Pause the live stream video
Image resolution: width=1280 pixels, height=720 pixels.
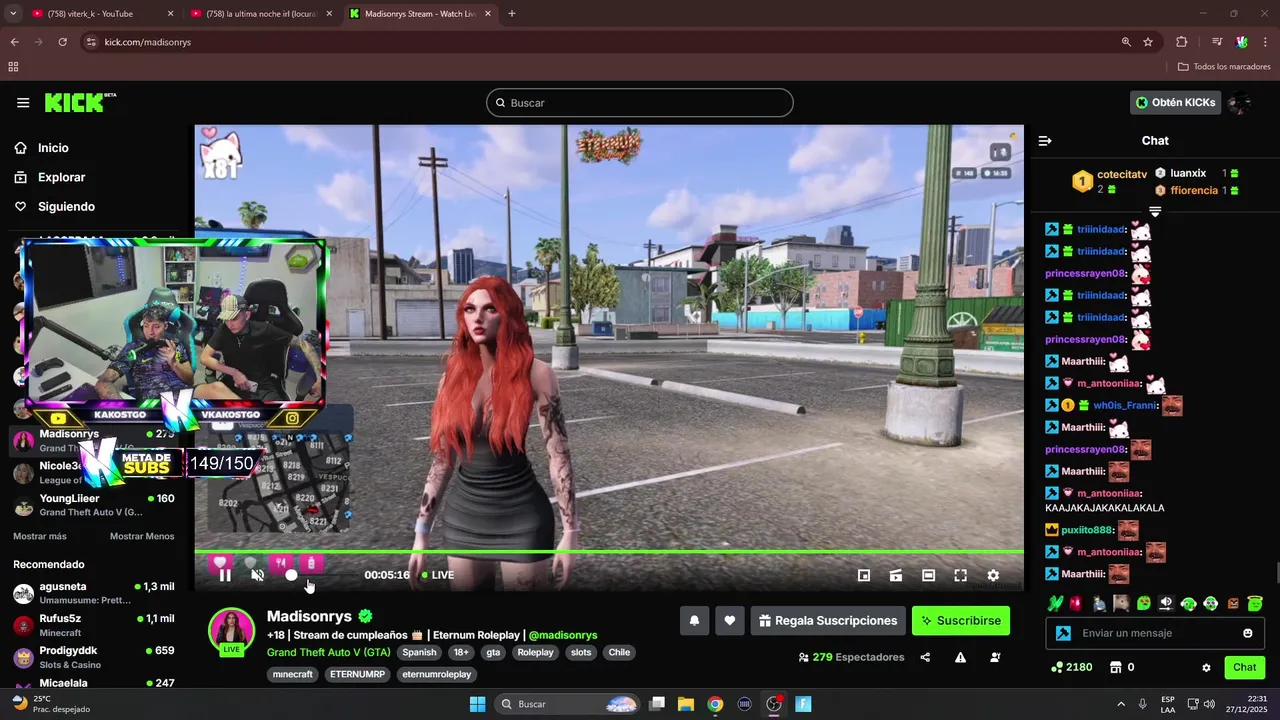[225, 575]
